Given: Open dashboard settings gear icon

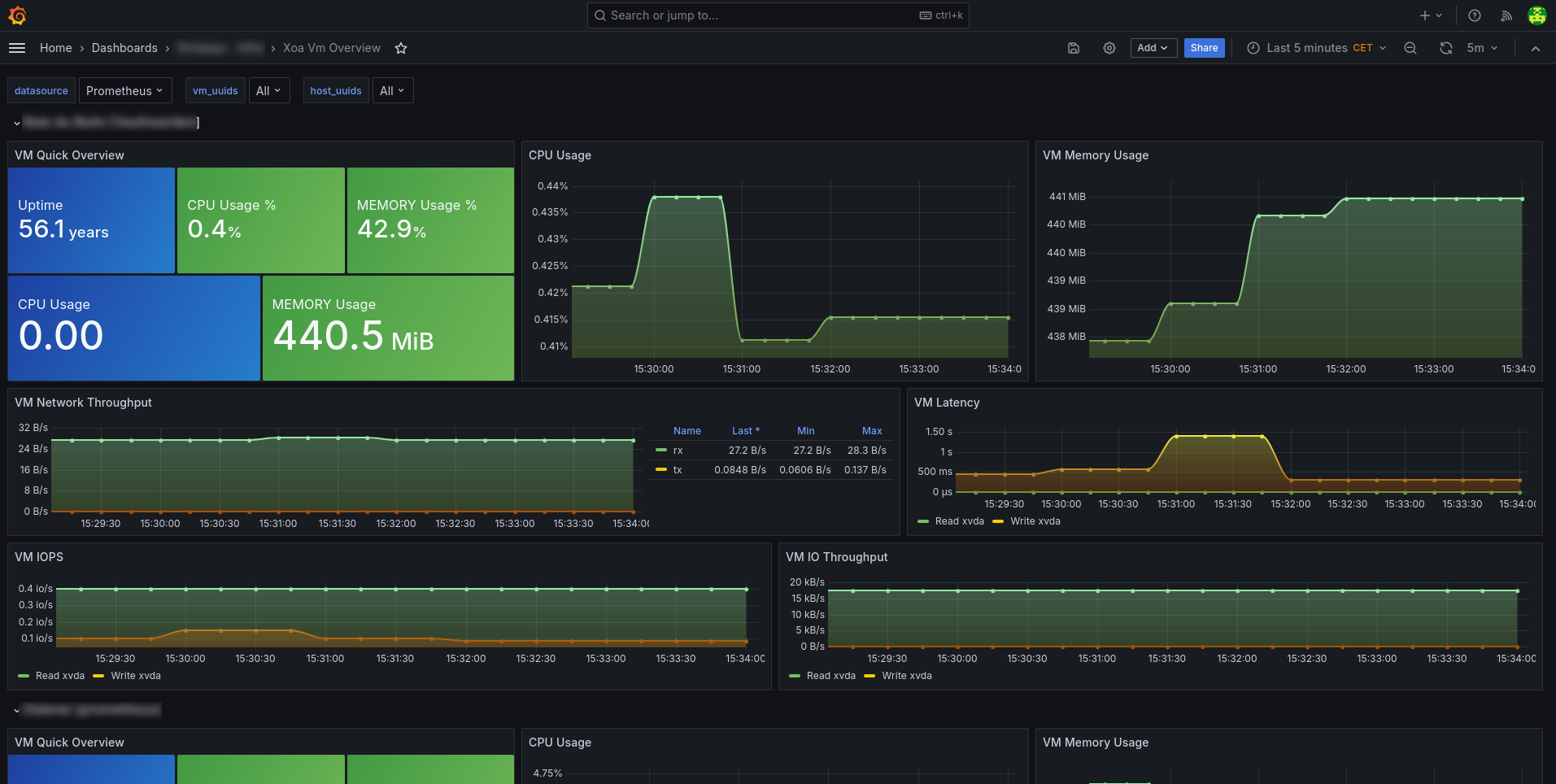Looking at the screenshot, I should (1109, 48).
